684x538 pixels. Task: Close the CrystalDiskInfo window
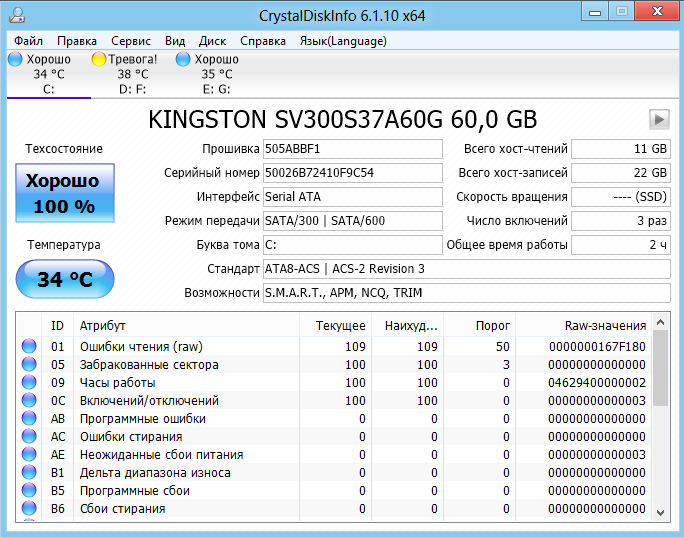click(657, 12)
